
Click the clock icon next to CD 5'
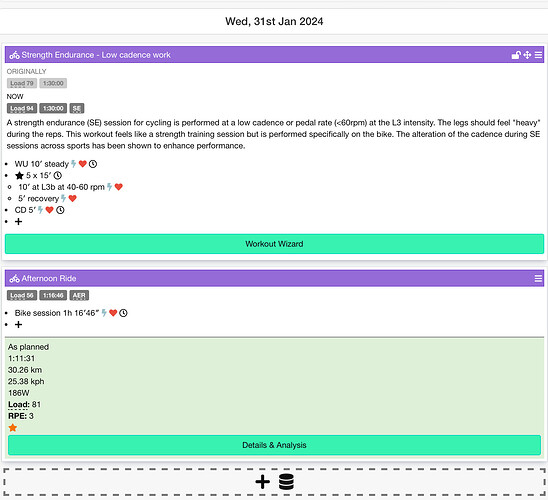tap(60, 210)
